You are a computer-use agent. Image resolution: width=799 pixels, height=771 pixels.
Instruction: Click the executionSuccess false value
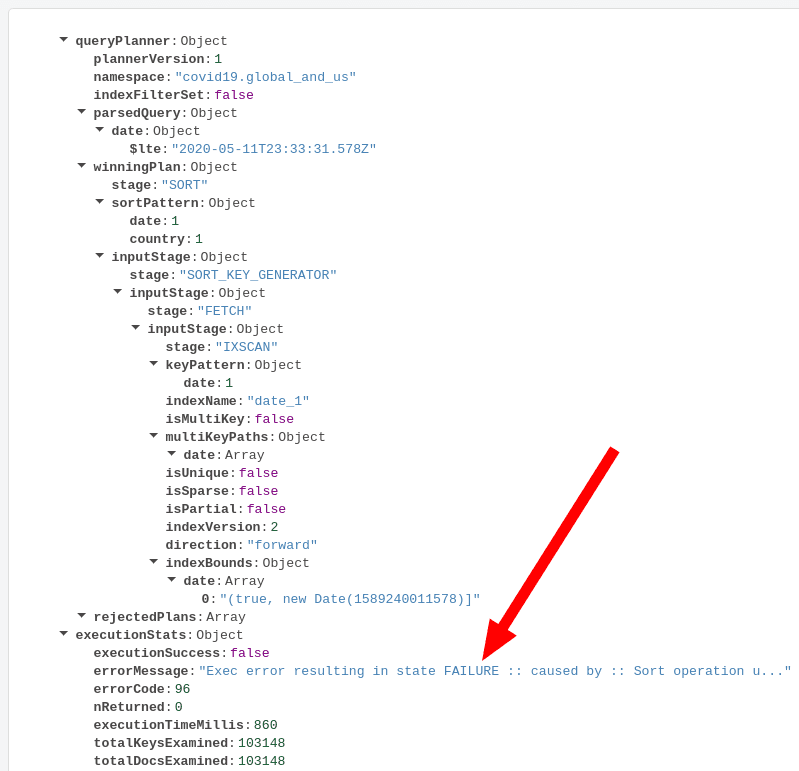[x=249, y=653]
